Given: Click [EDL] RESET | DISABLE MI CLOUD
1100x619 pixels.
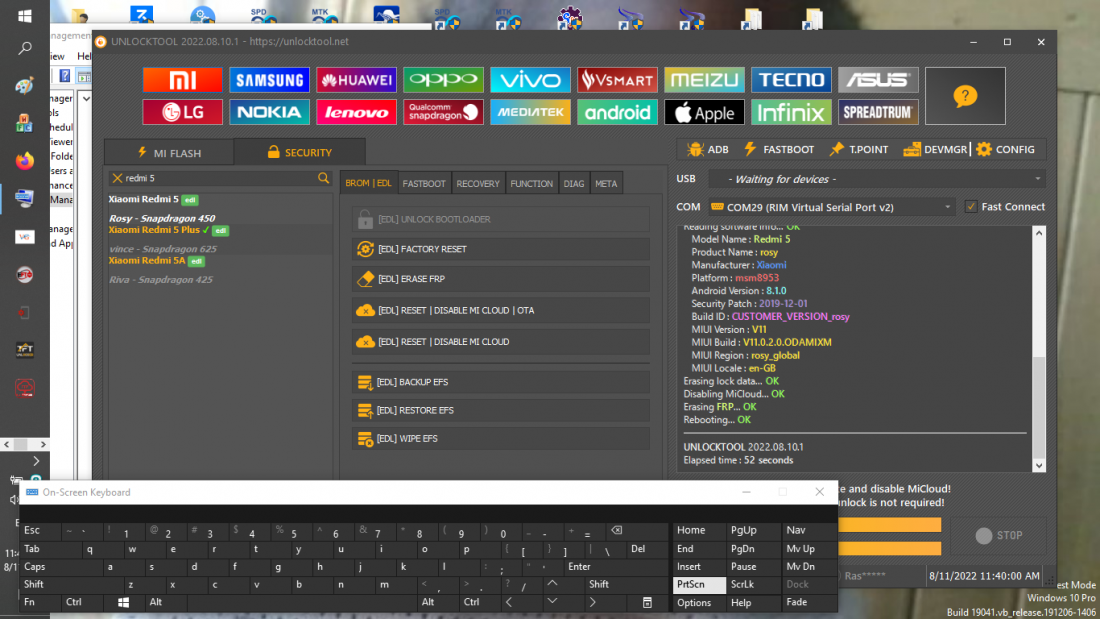Looking at the screenshot, I should [x=501, y=342].
